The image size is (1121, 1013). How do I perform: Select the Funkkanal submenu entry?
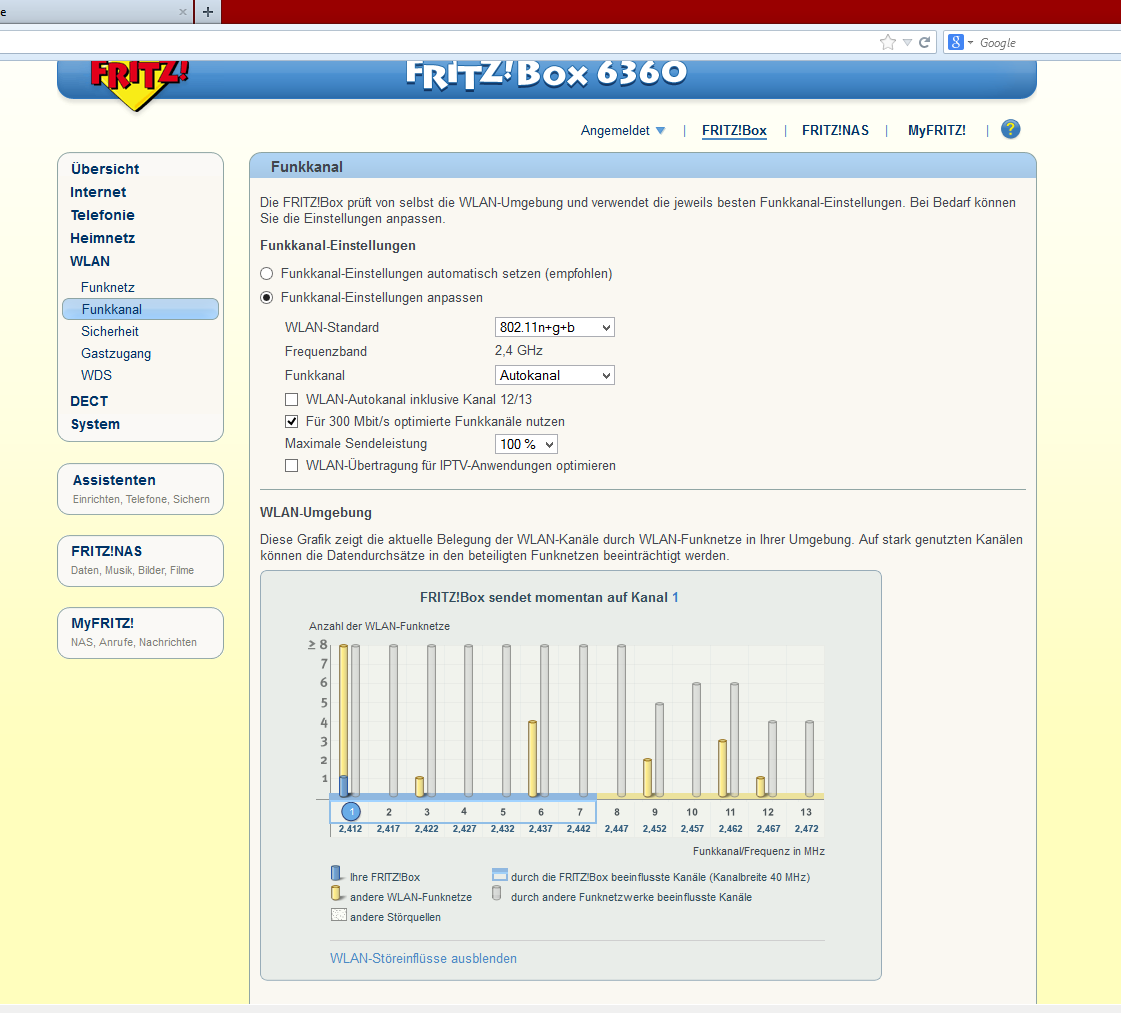tap(140, 309)
